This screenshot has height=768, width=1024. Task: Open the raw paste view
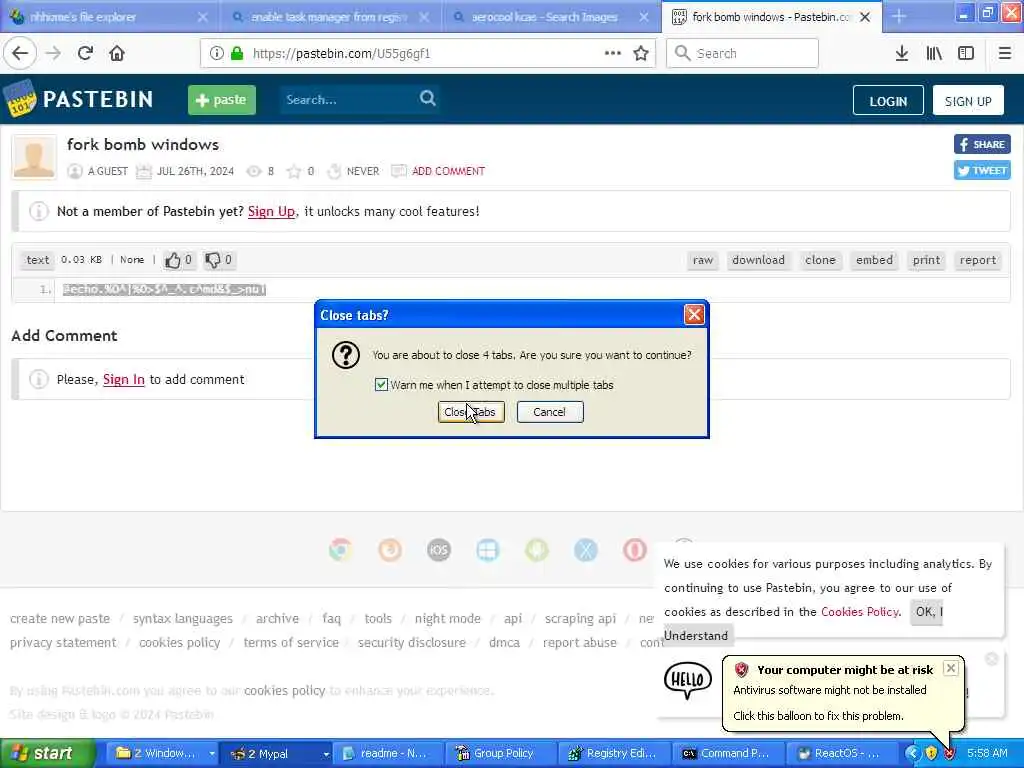[x=703, y=260]
